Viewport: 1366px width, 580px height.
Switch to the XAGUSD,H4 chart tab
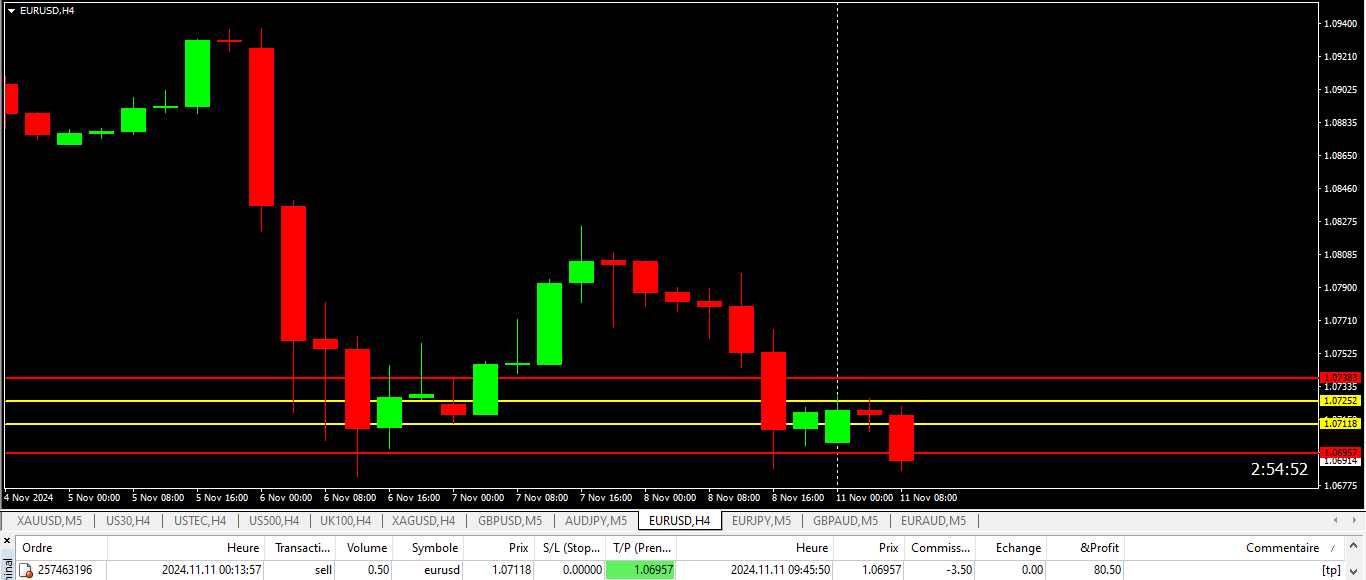click(x=423, y=521)
